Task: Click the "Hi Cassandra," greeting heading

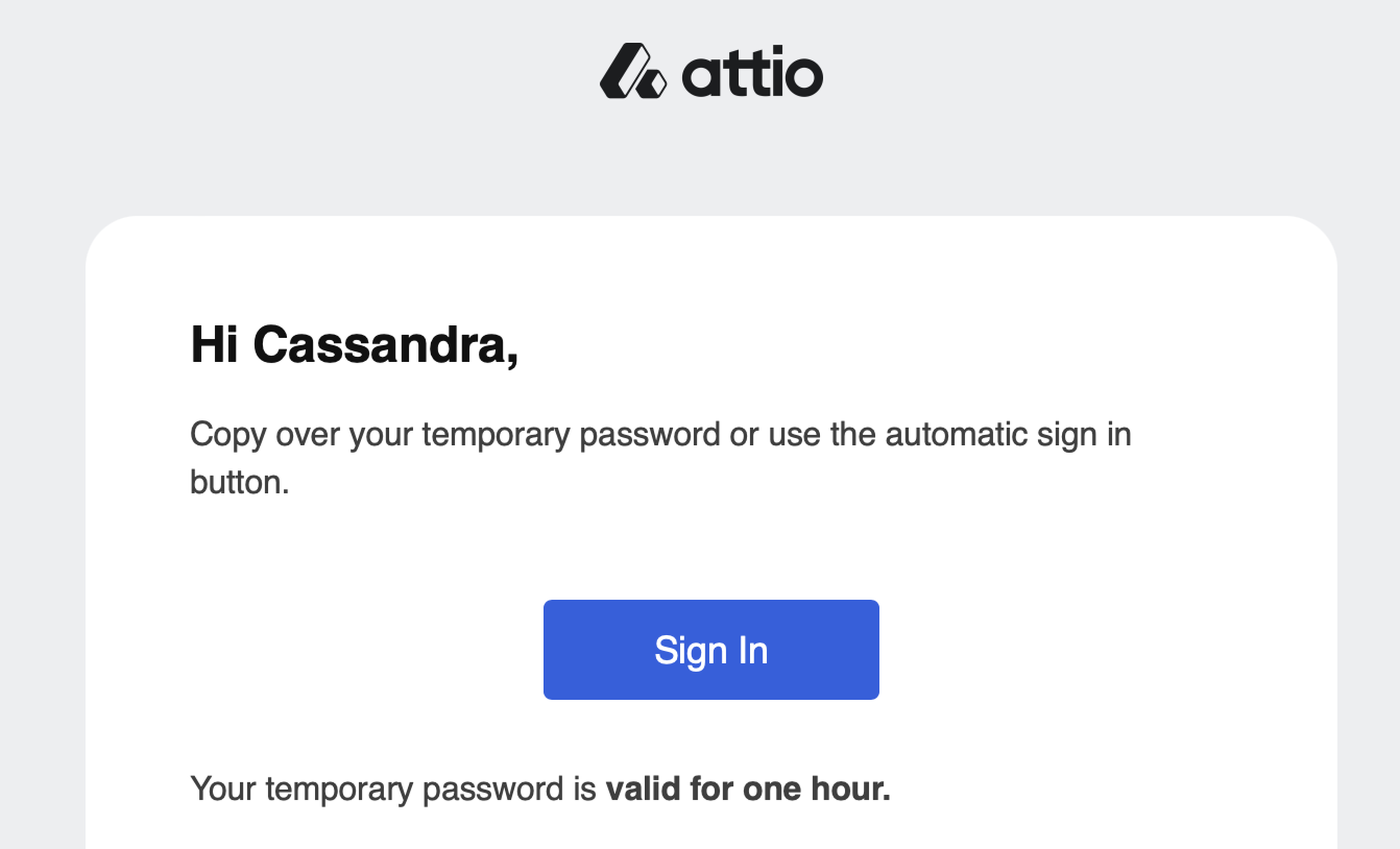Action: (354, 345)
